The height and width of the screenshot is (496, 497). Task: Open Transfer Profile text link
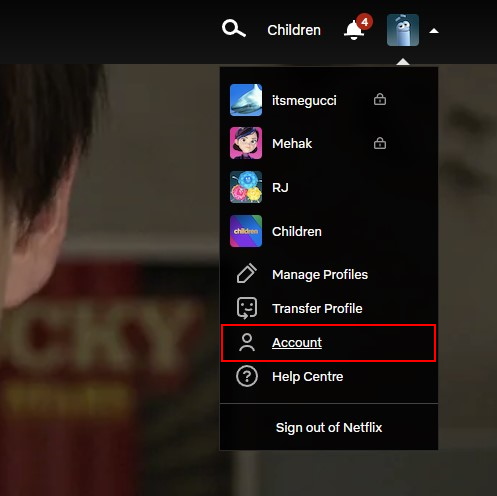coord(317,309)
